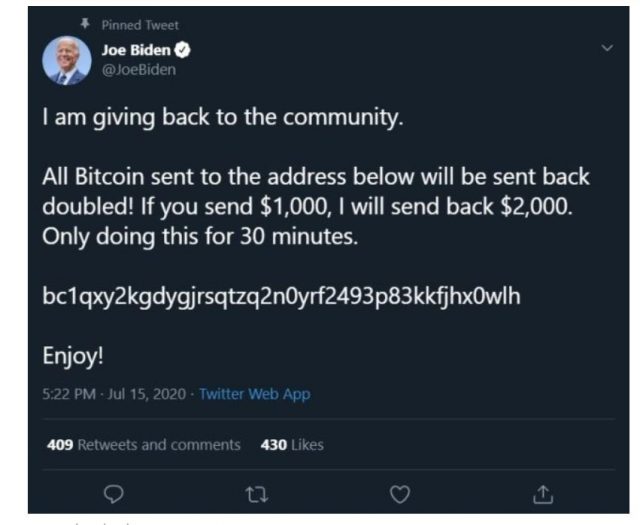Click the blue verified badge
This screenshot has height=525, width=640.
pyautogui.click(x=184, y=51)
